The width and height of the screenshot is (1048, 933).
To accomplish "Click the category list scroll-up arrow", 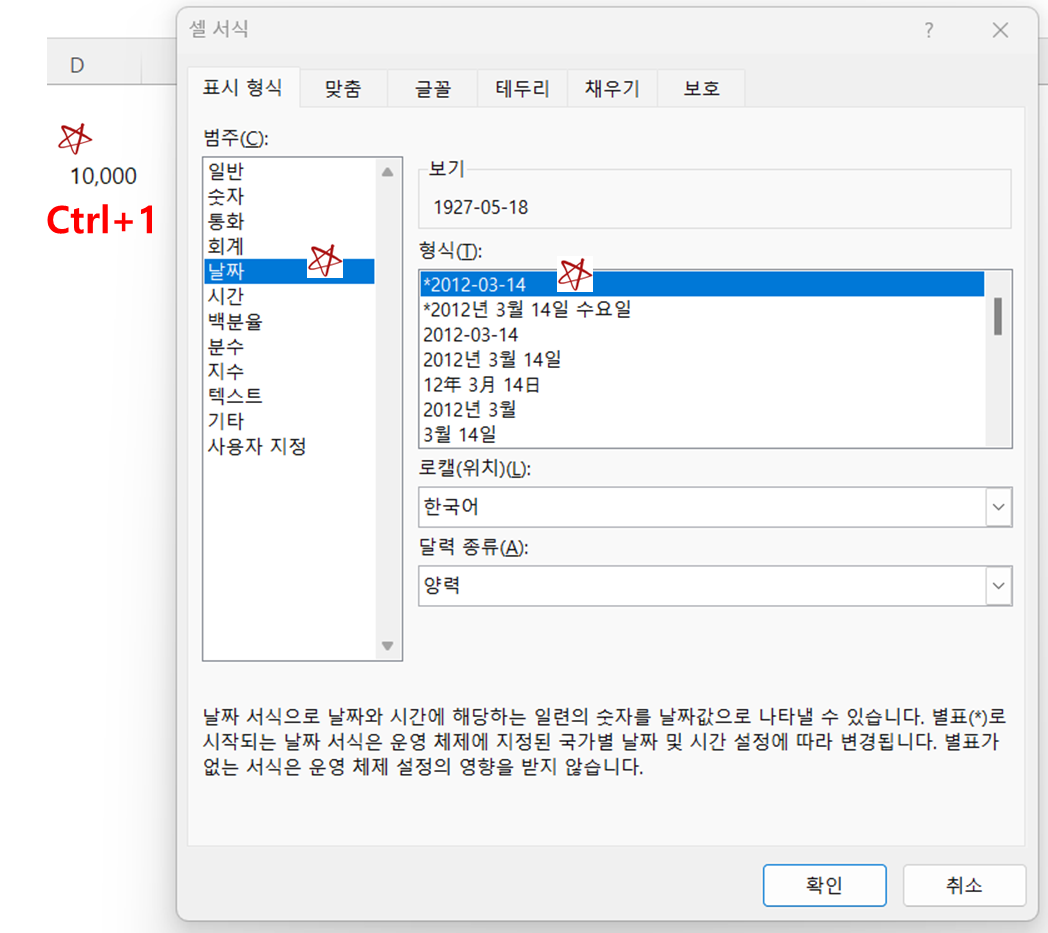I will click(x=387, y=171).
